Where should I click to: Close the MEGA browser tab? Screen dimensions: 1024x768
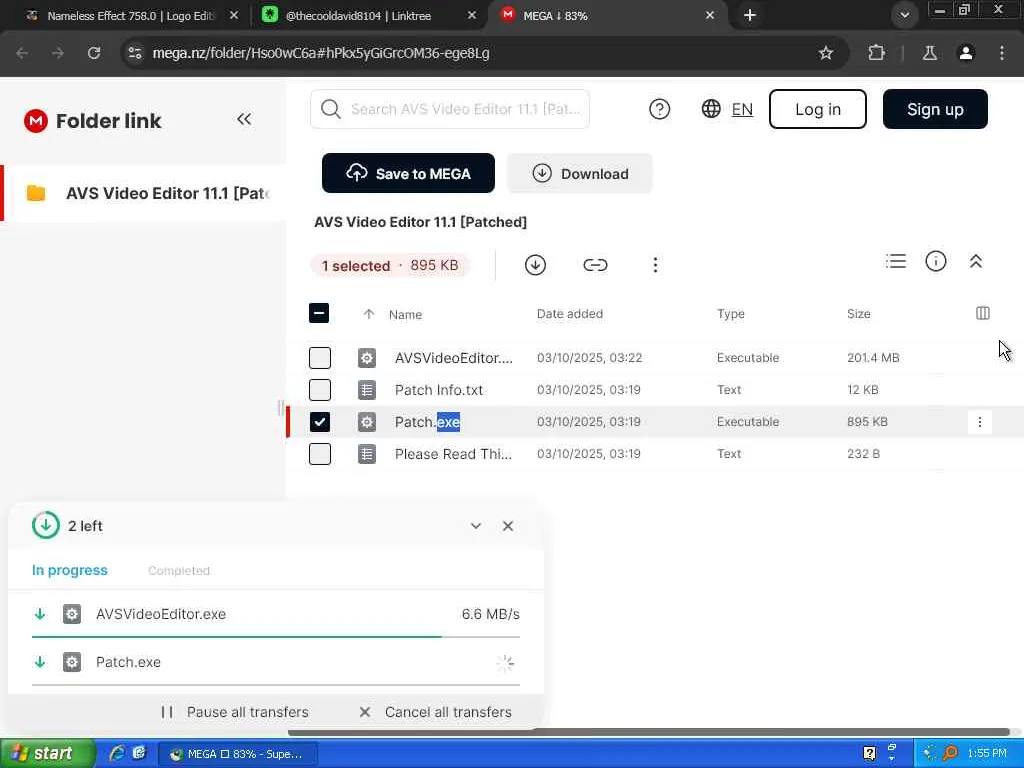pyautogui.click(x=710, y=15)
